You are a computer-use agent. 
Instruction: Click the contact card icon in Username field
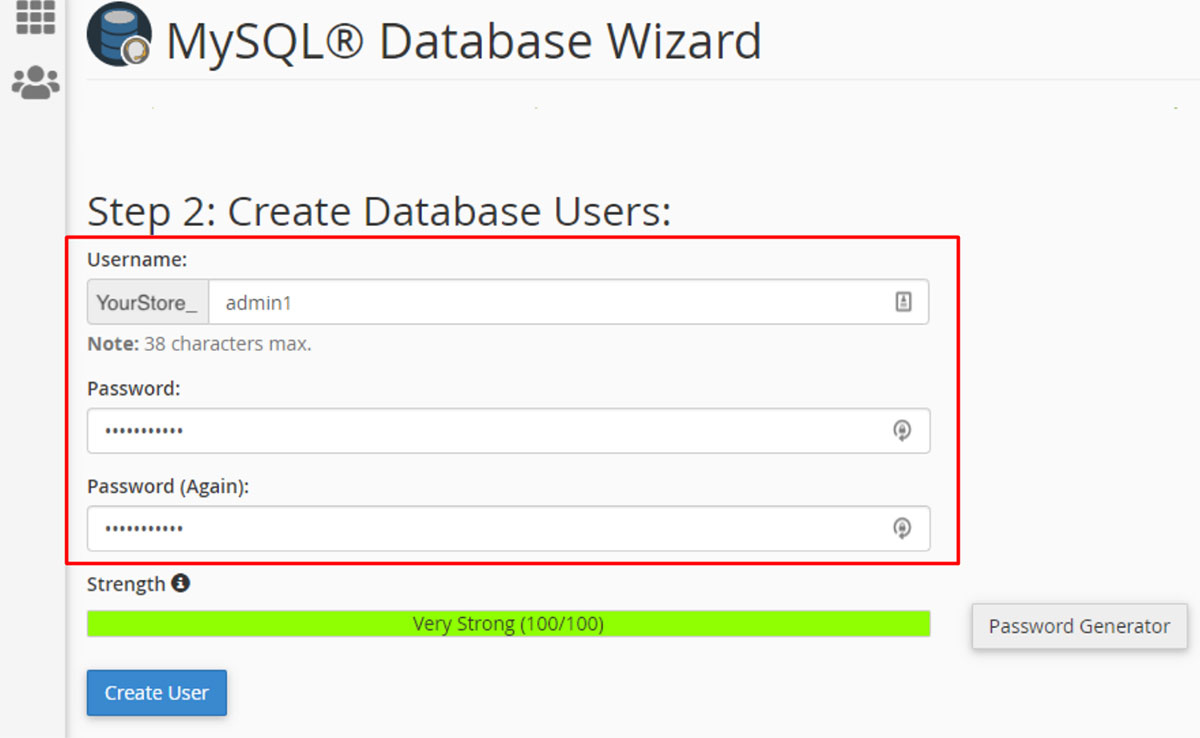pyautogui.click(x=903, y=302)
